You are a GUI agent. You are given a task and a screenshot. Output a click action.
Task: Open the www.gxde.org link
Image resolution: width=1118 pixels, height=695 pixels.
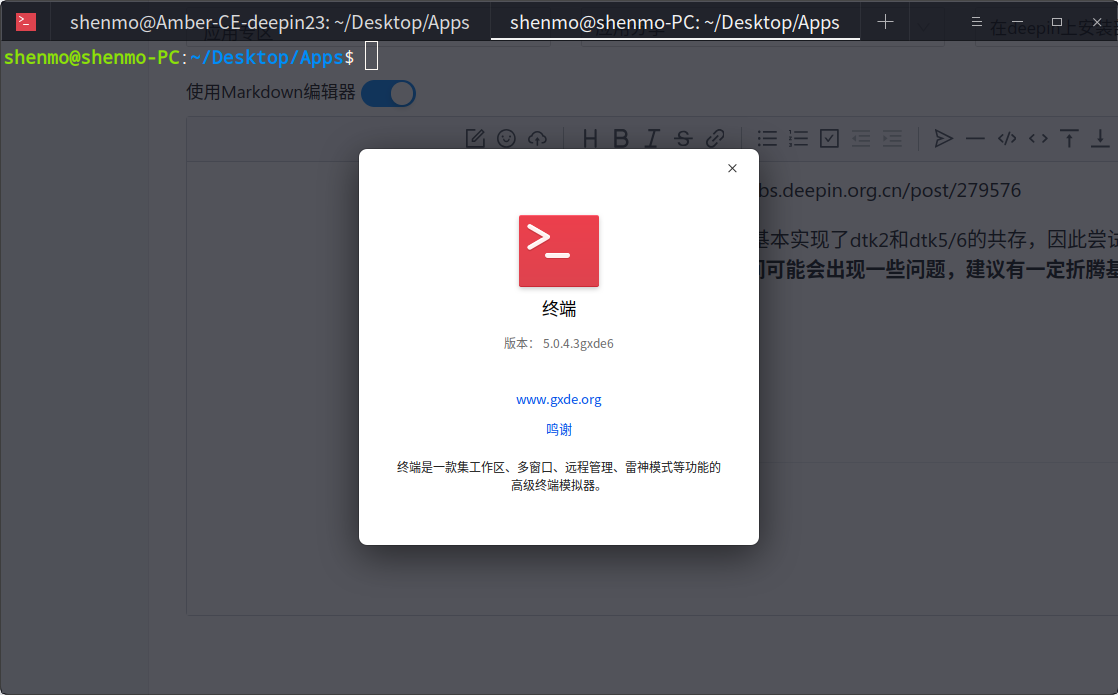coord(558,399)
